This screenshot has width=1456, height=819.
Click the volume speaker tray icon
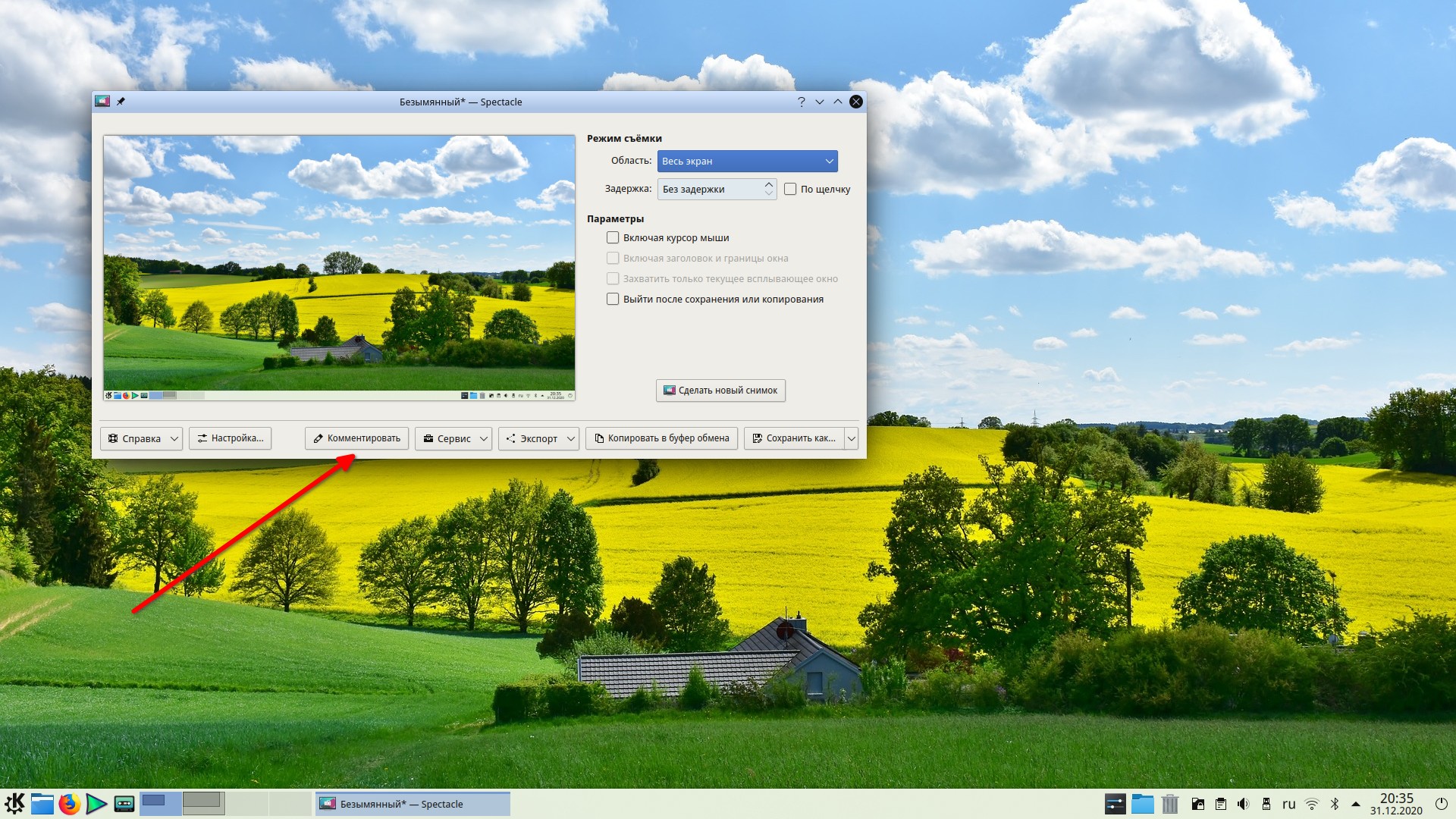[1243, 804]
